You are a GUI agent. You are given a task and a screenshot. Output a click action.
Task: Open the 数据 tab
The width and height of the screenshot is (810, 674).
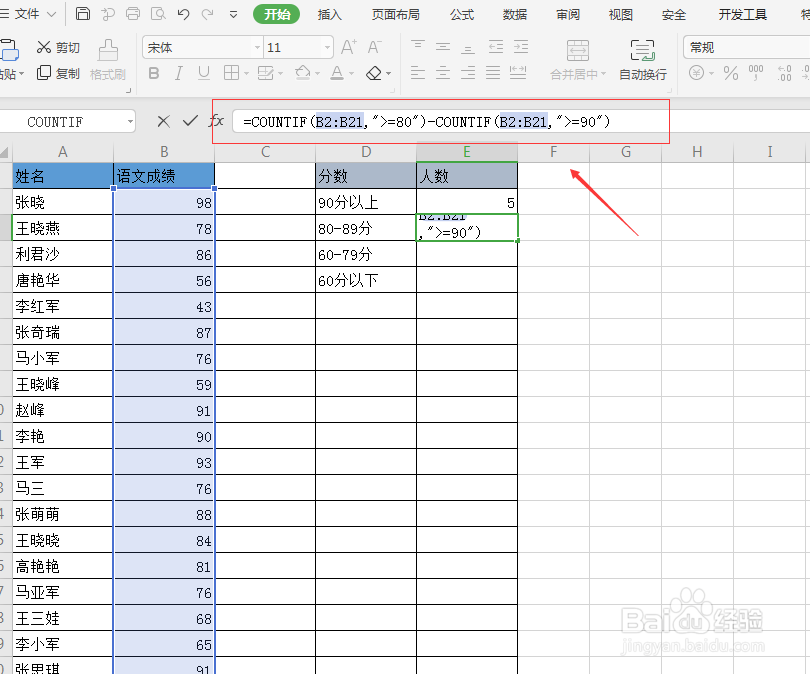pyautogui.click(x=515, y=14)
